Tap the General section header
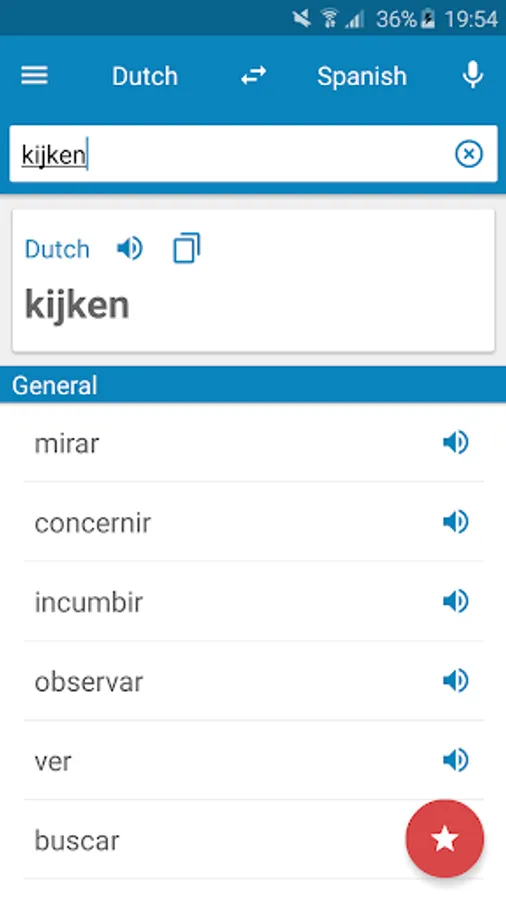Screen dimensions: 506x900 [253, 385]
